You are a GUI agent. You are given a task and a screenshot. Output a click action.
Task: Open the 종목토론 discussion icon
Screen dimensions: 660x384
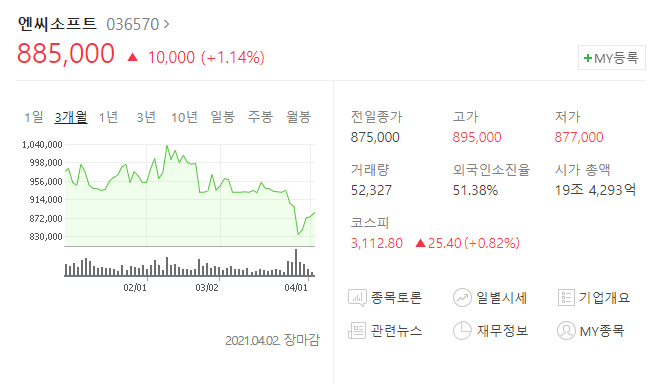click(357, 298)
